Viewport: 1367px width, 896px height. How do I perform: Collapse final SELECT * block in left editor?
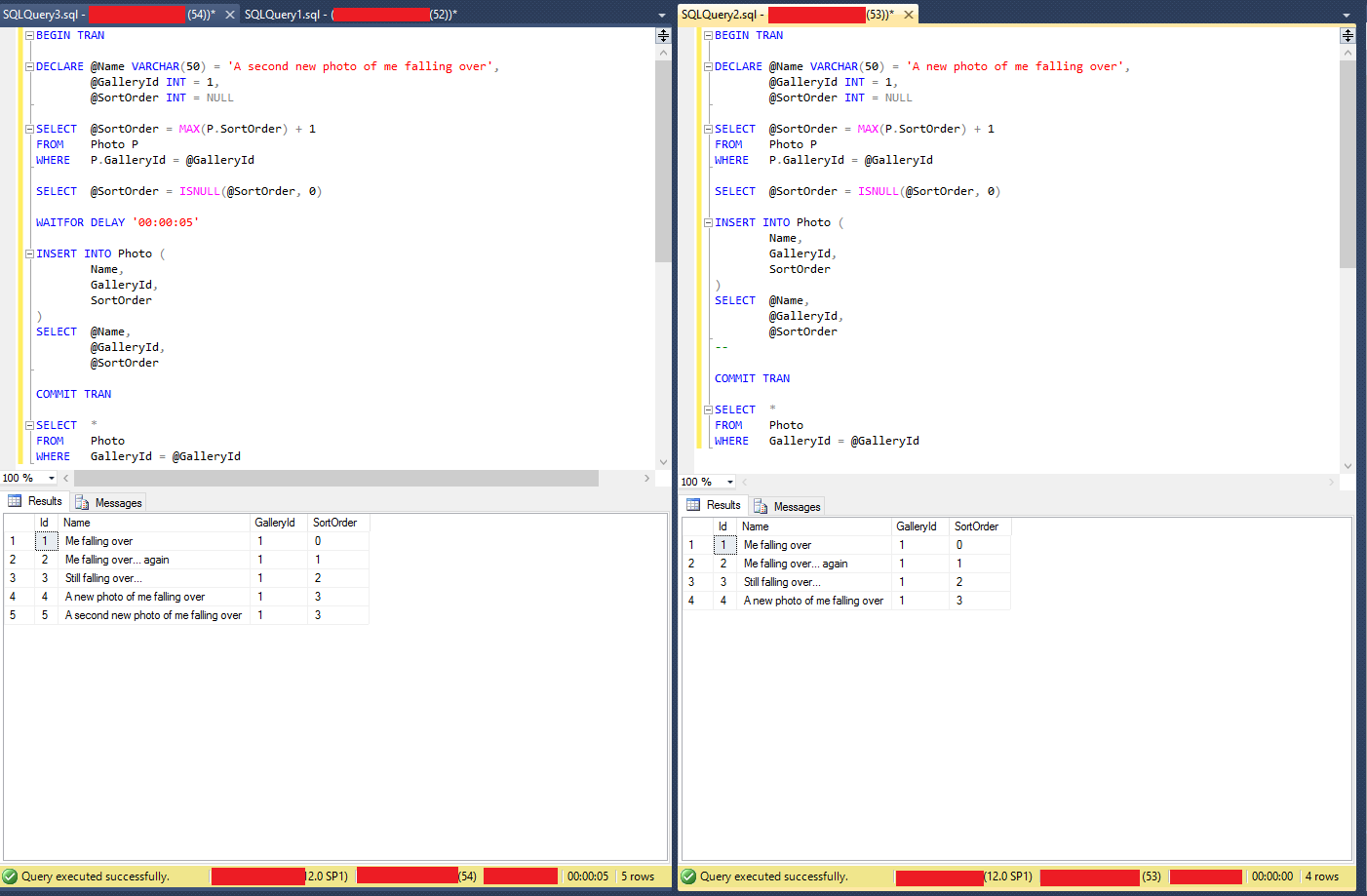pos(29,425)
